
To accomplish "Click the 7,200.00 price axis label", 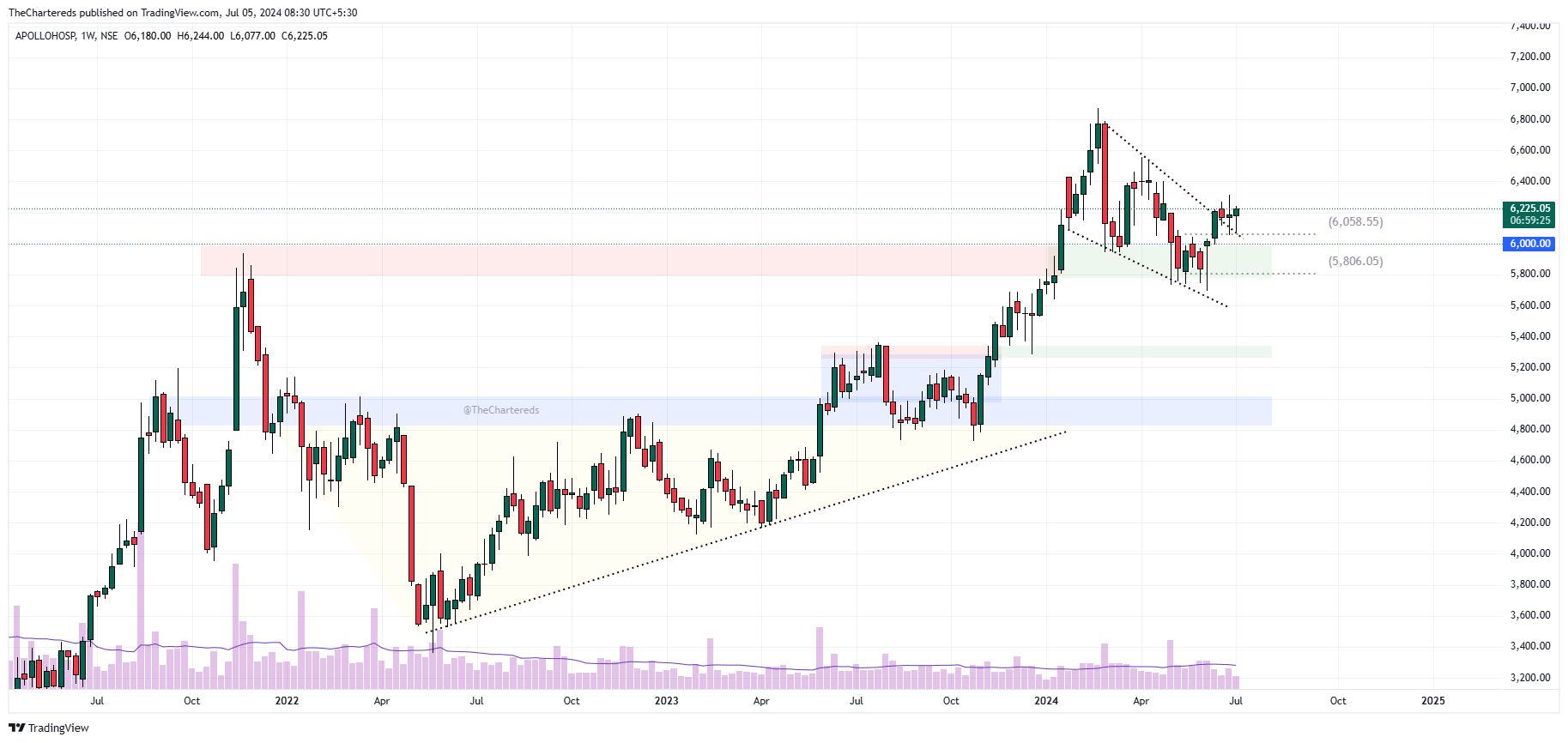I will pyautogui.click(x=1530, y=57).
